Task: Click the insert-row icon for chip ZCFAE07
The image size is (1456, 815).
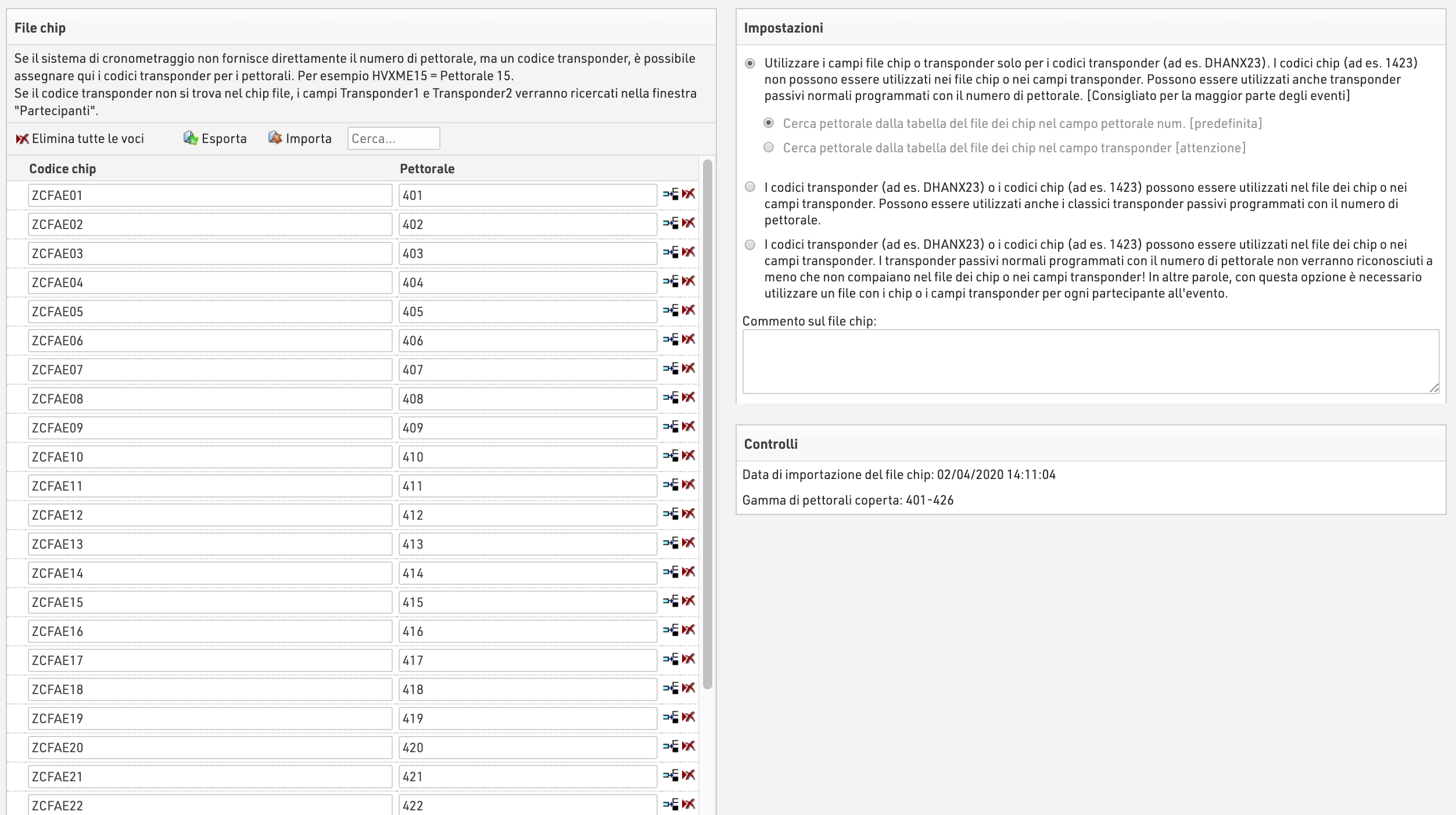Action: [670, 369]
